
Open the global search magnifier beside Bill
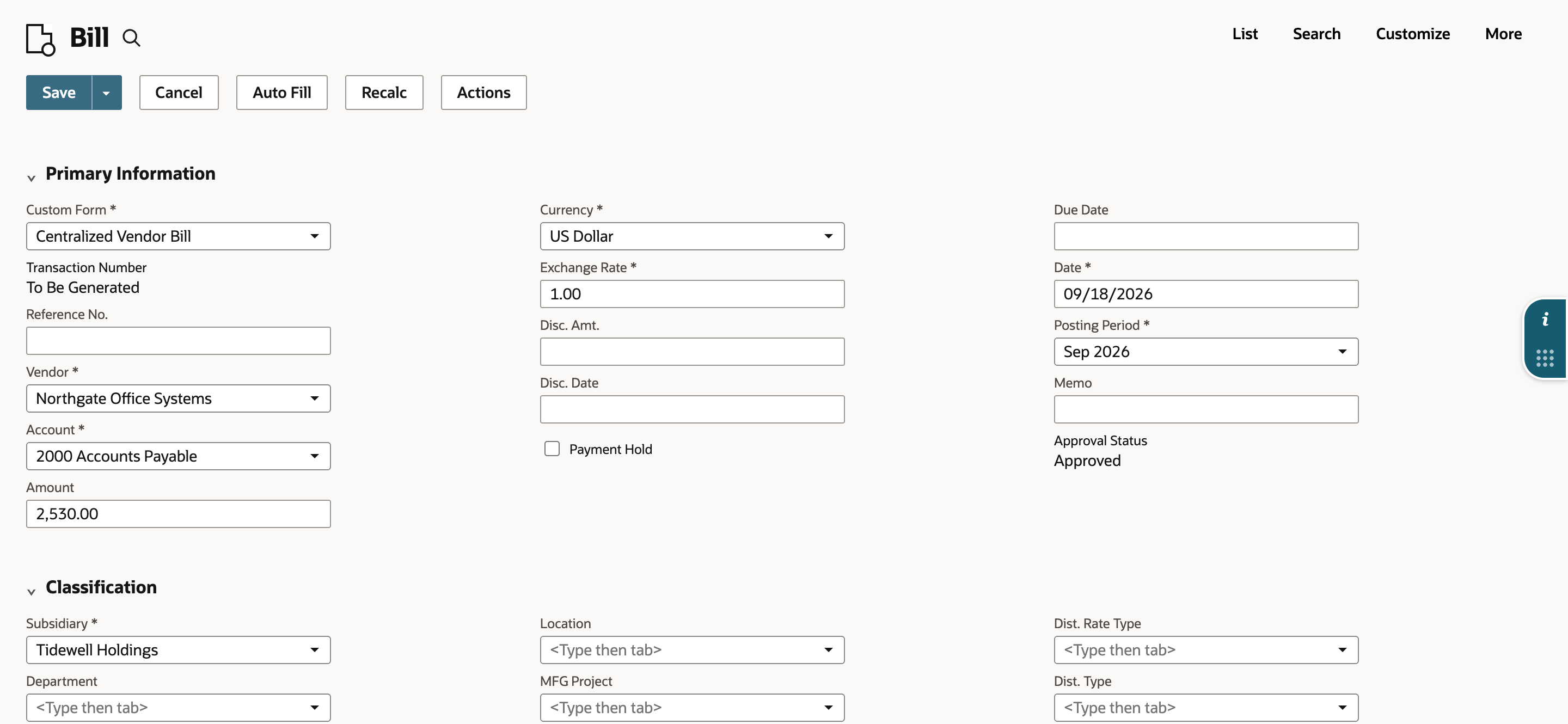(131, 38)
